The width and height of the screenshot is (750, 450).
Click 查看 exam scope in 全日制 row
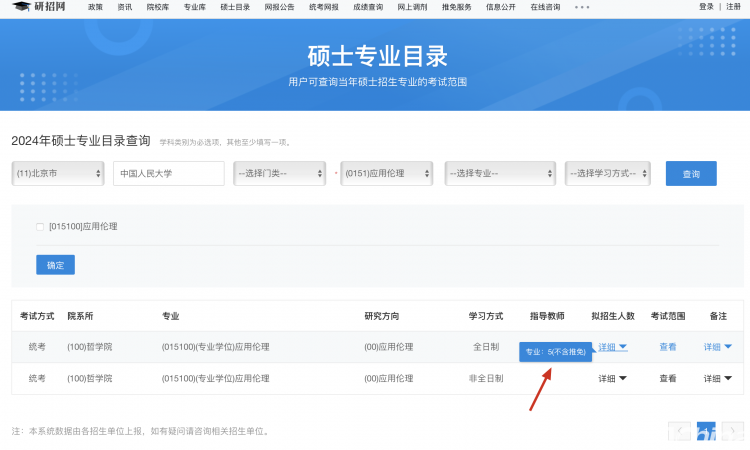tap(668, 347)
